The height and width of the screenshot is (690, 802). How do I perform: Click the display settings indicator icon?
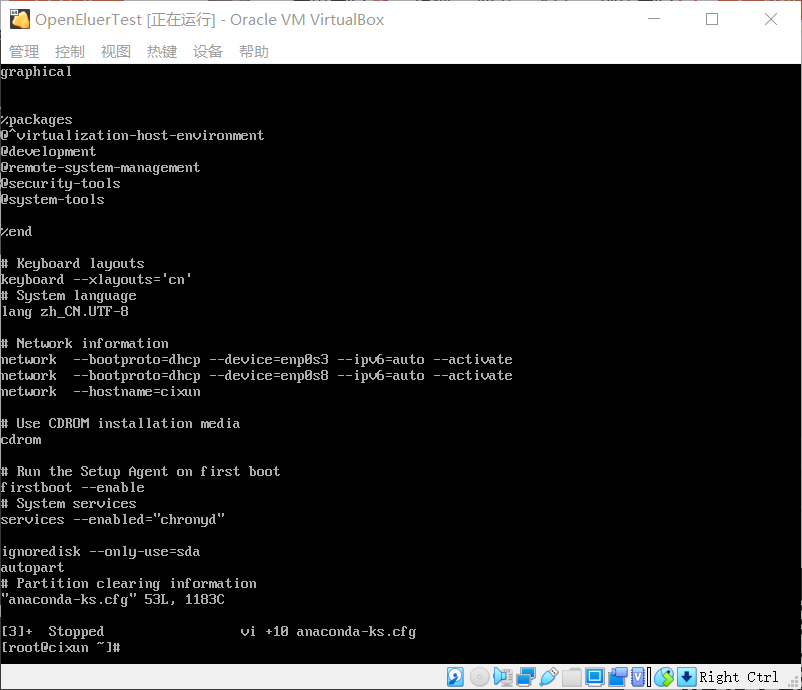click(595, 677)
